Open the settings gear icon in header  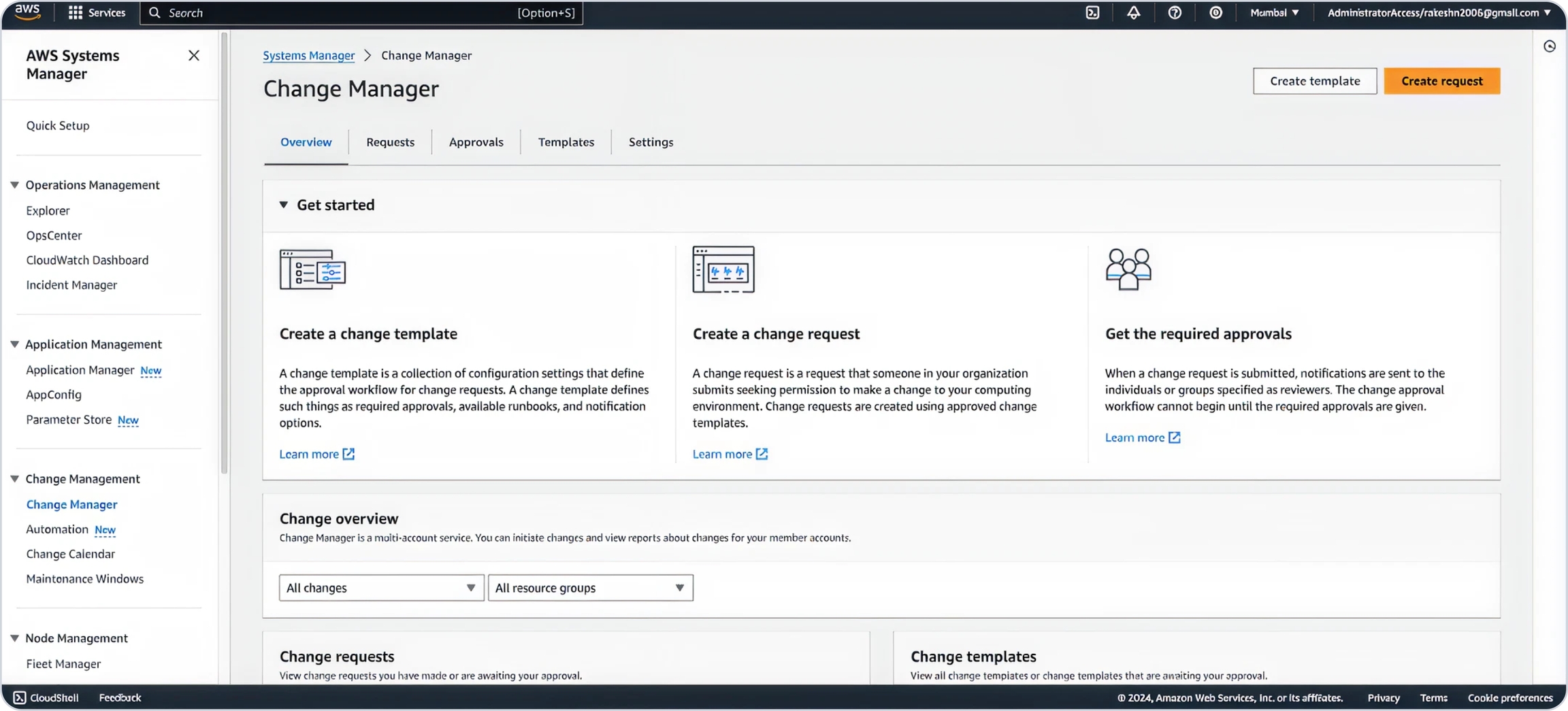click(1215, 13)
